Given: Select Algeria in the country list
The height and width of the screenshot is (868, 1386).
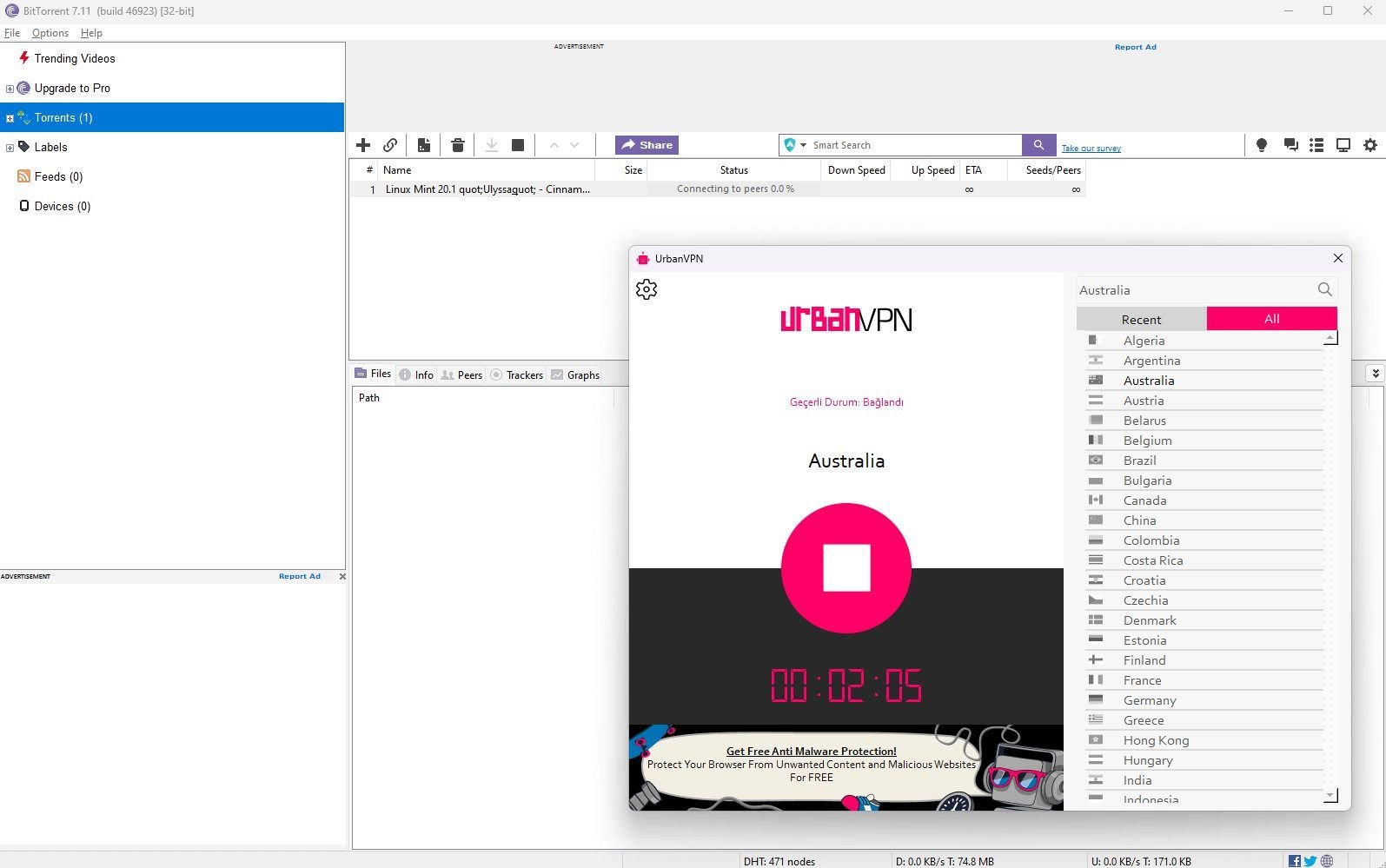Looking at the screenshot, I should (x=1204, y=341).
